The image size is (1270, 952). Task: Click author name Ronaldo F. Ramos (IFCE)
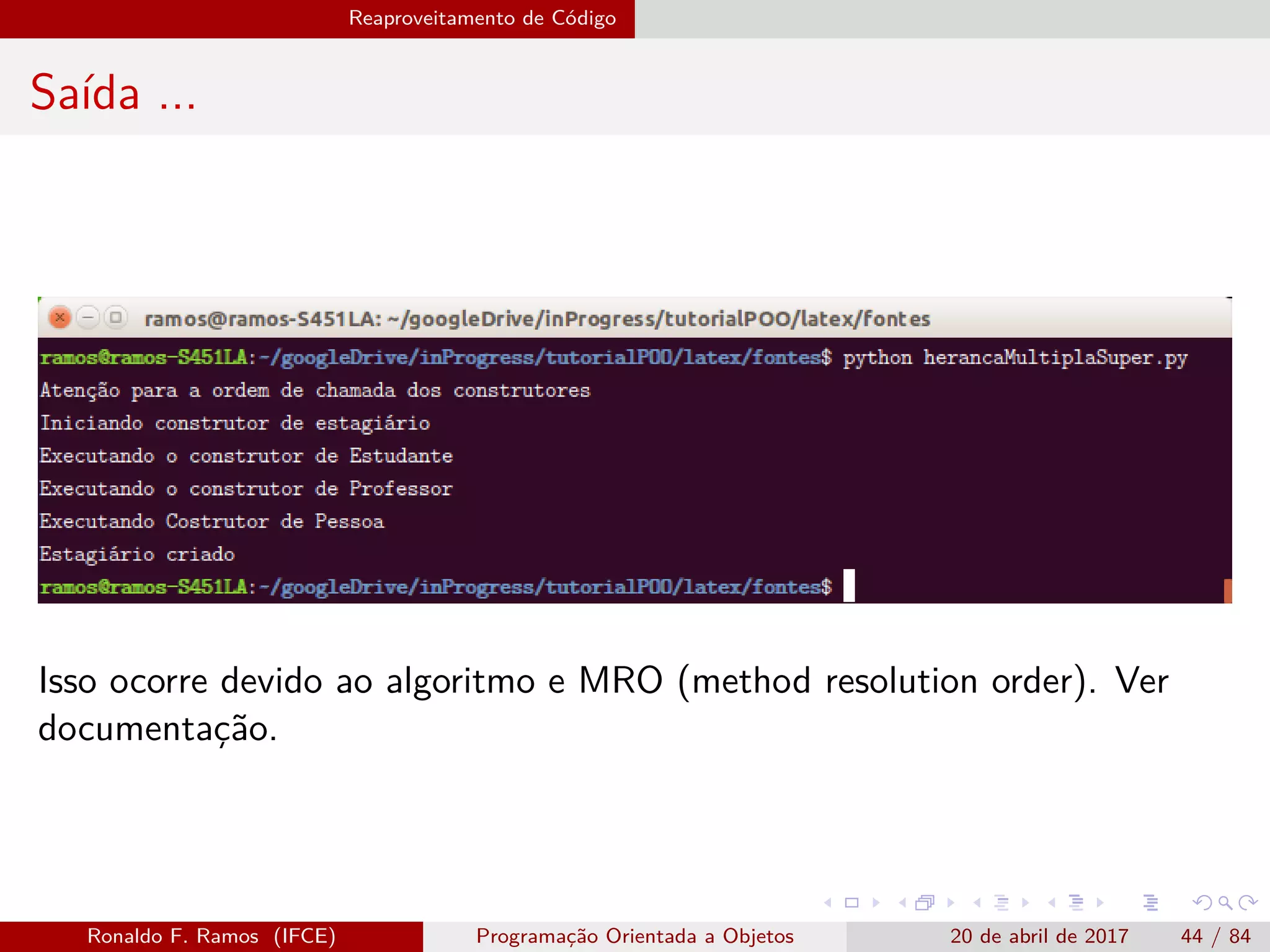pos(211,936)
